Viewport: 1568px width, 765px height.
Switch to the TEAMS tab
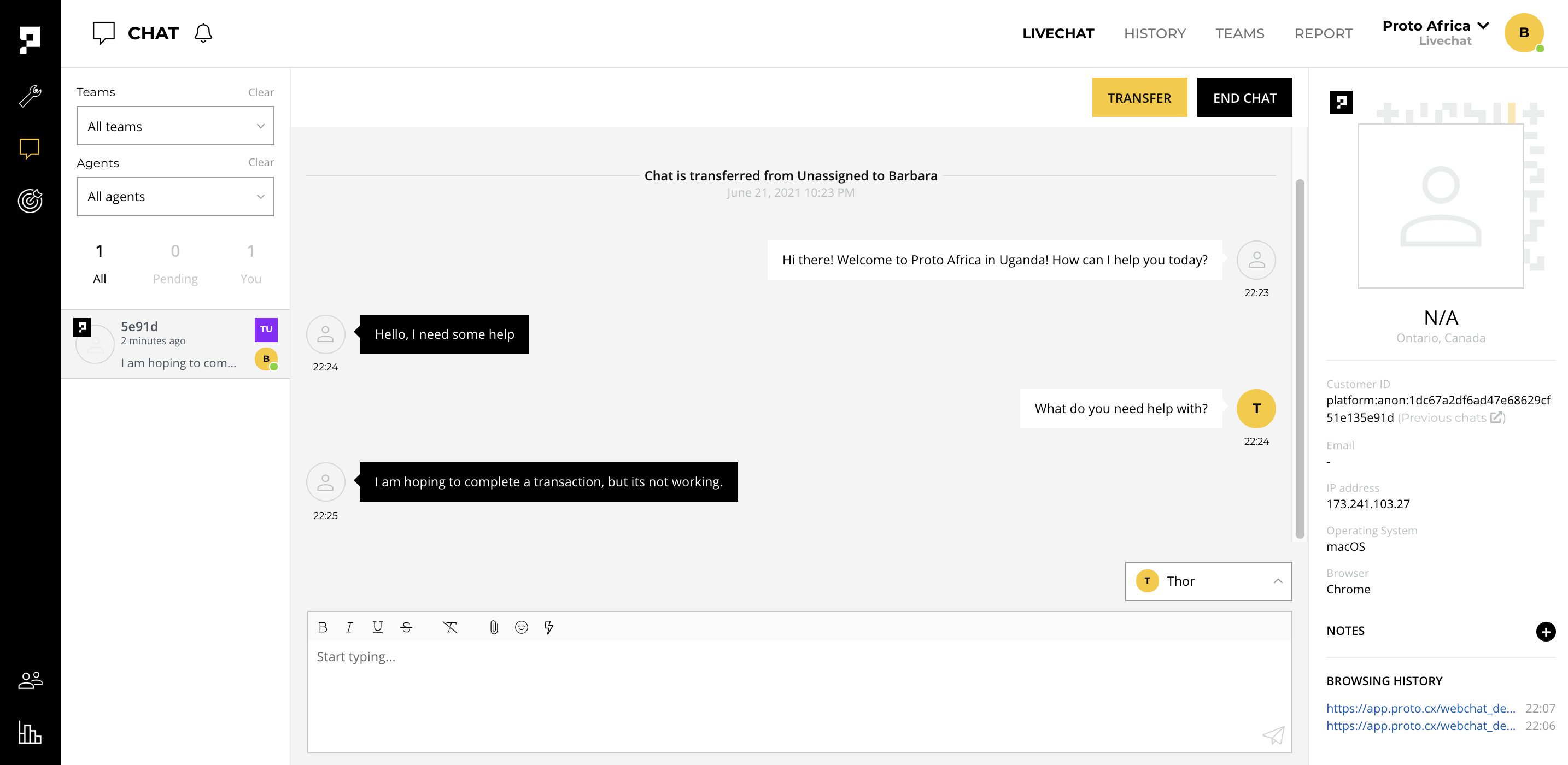tap(1240, 33)
